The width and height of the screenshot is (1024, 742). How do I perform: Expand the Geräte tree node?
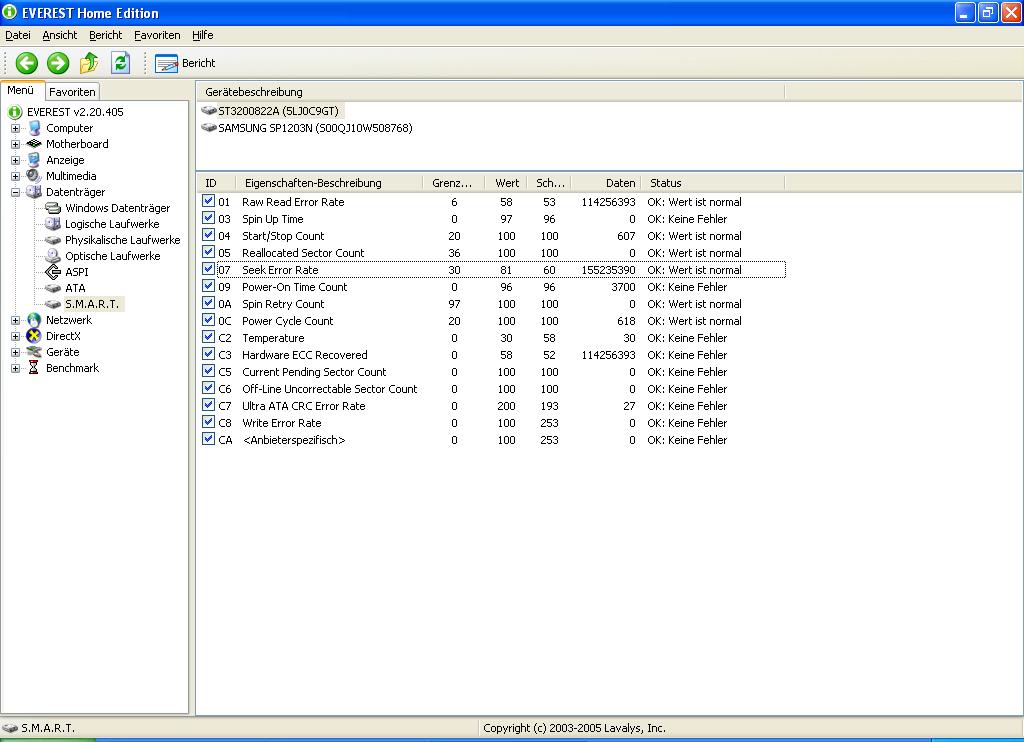pos(15,352)
